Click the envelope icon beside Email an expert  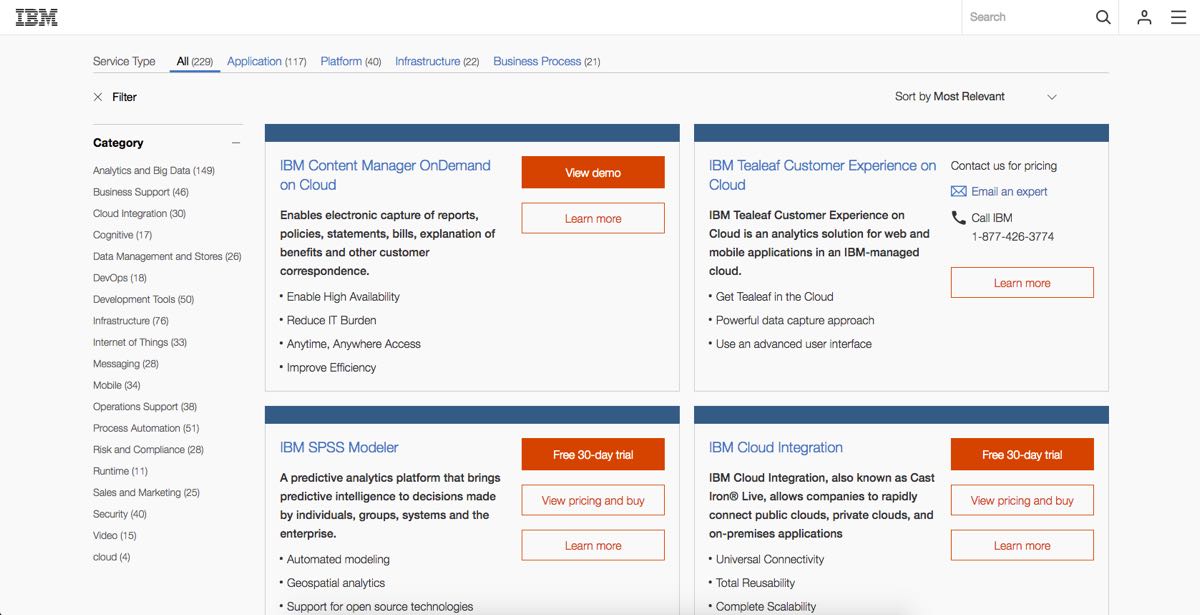click(958, 191)
